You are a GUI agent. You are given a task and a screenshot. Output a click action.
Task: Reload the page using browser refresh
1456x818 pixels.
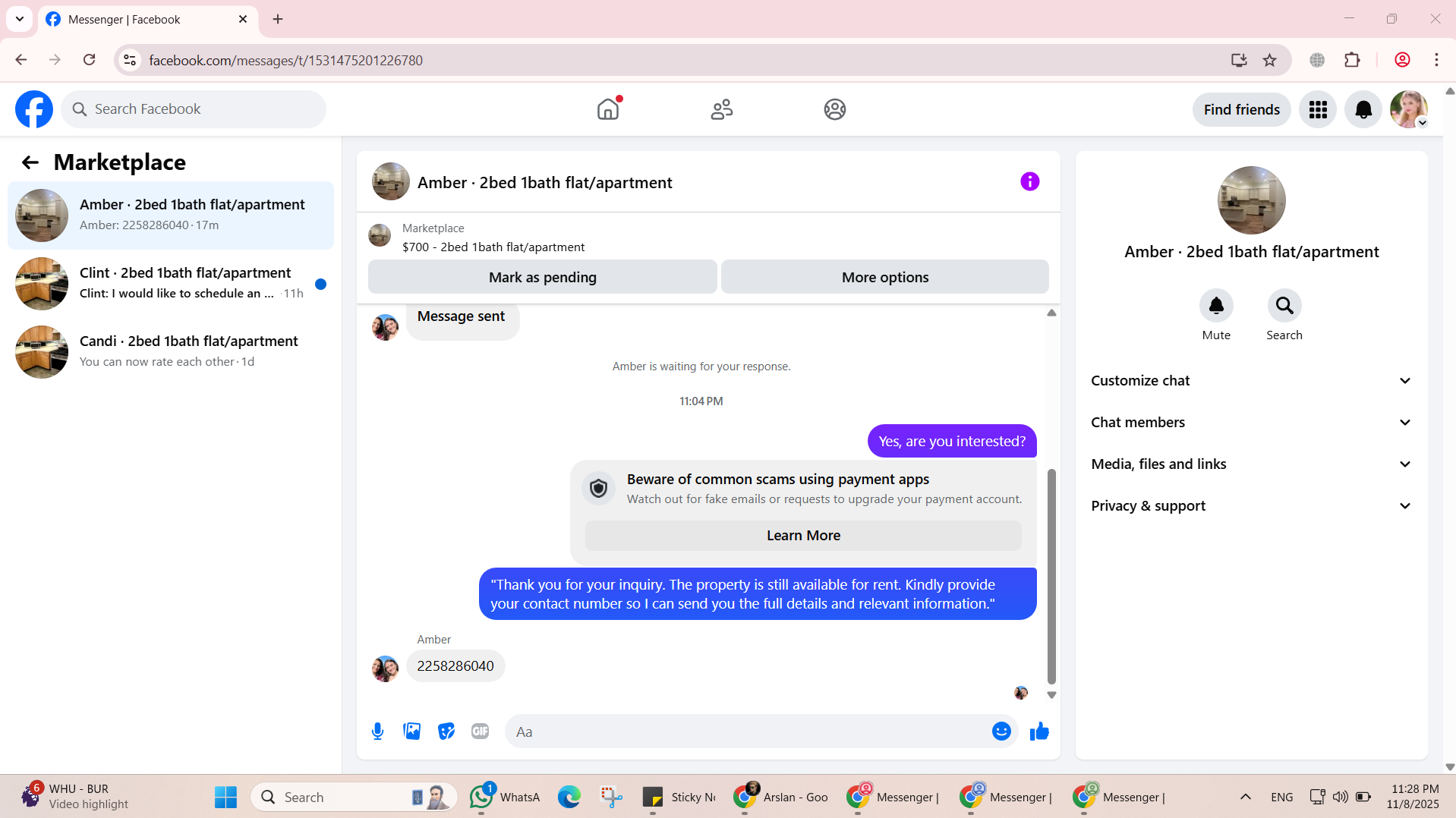click(x=89, y=60)
